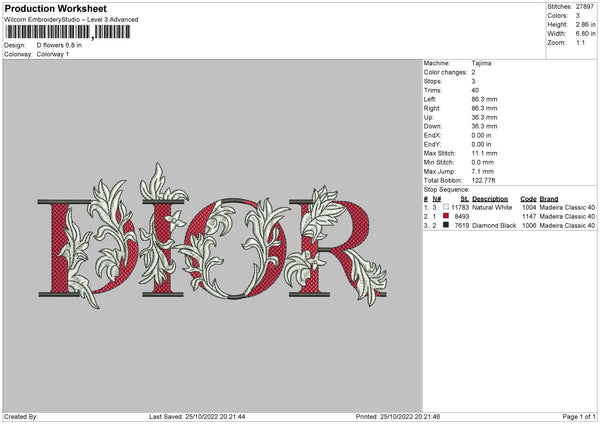The width and height of the screenshot is (600, 424).
Task: Click the 'St.' column header
Action: [465, 199]
